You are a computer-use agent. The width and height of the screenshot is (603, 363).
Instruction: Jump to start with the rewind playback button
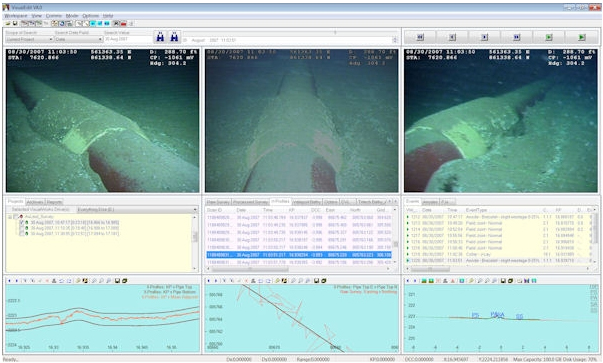[x=420, y=37]
